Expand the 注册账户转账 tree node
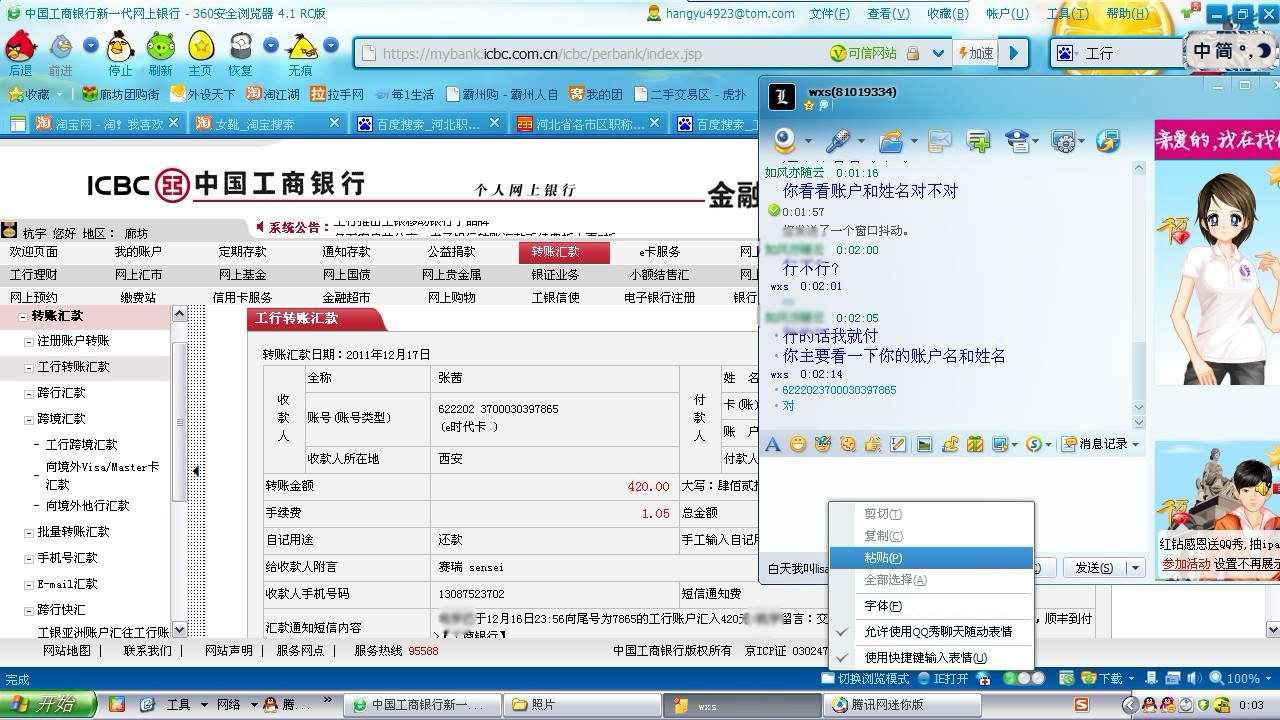The image size is (1280, 720). 29,341
